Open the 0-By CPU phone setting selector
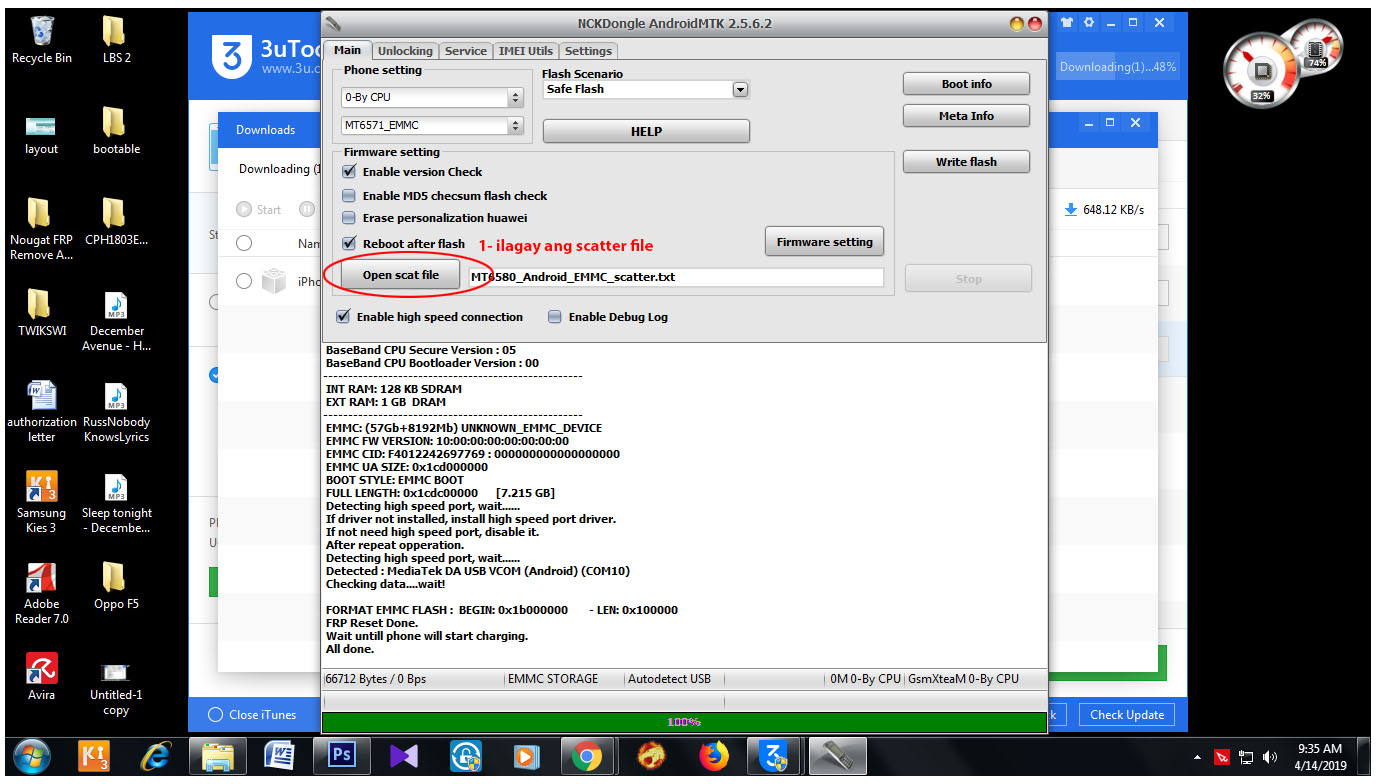 click(433, 98)
